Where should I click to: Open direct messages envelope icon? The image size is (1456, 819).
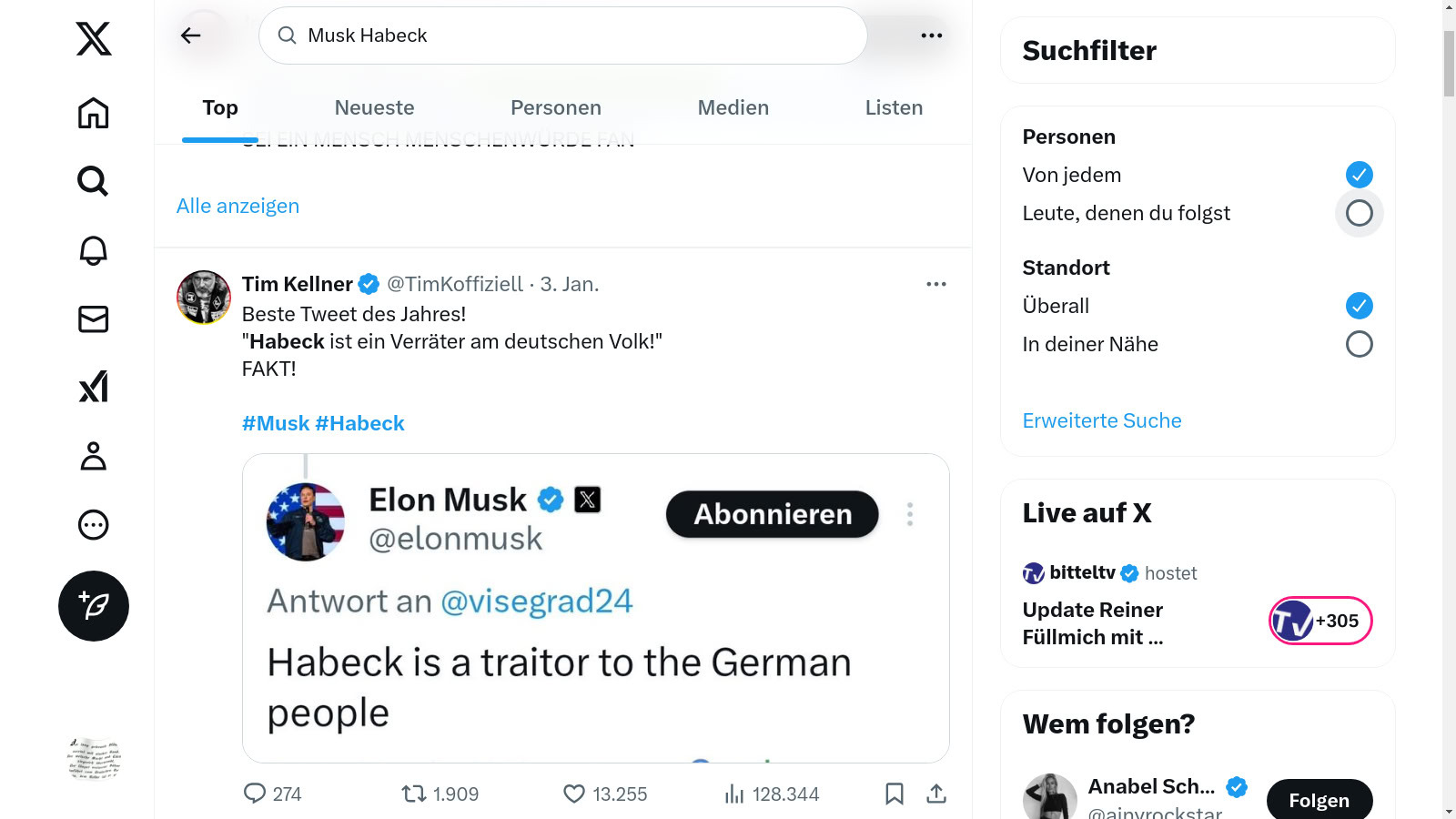click(x=93, y=319)
